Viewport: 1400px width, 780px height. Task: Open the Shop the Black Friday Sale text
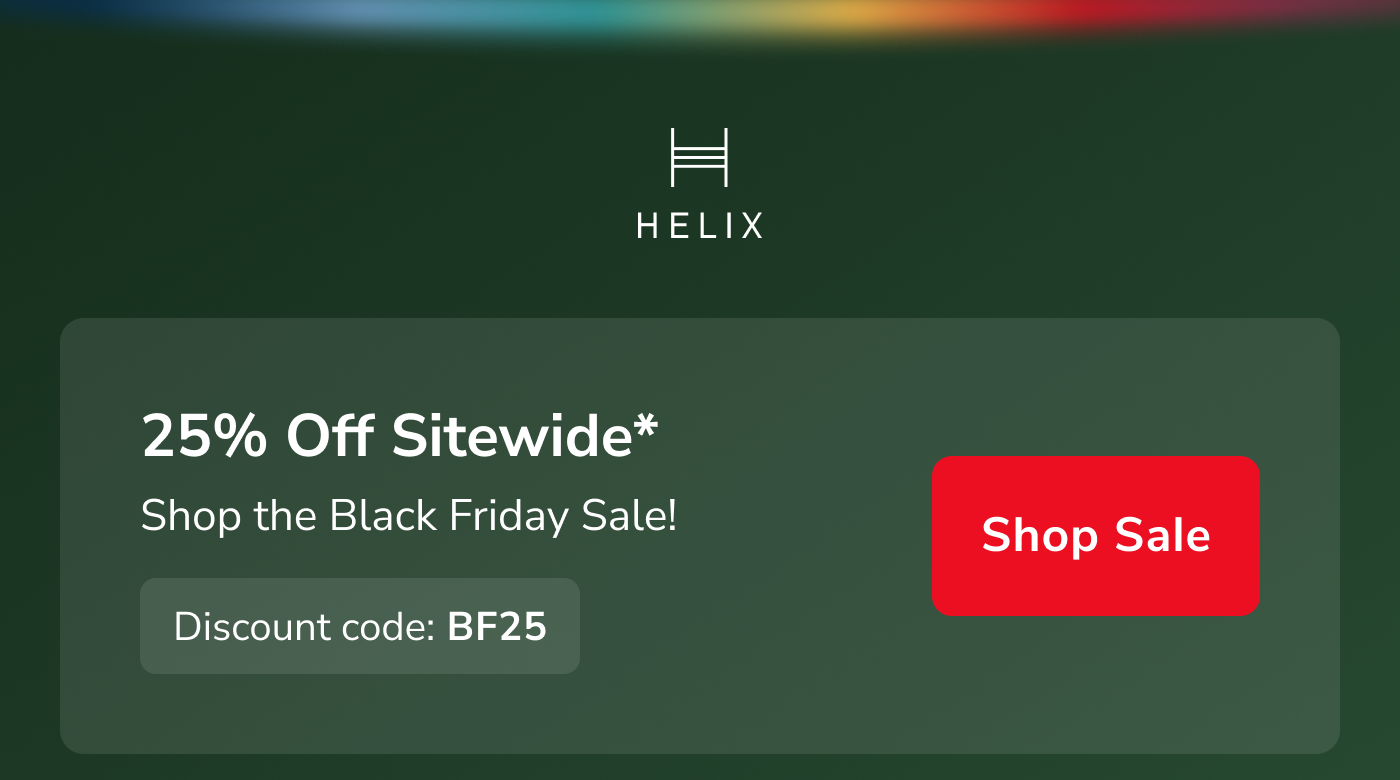click(408, 516)
